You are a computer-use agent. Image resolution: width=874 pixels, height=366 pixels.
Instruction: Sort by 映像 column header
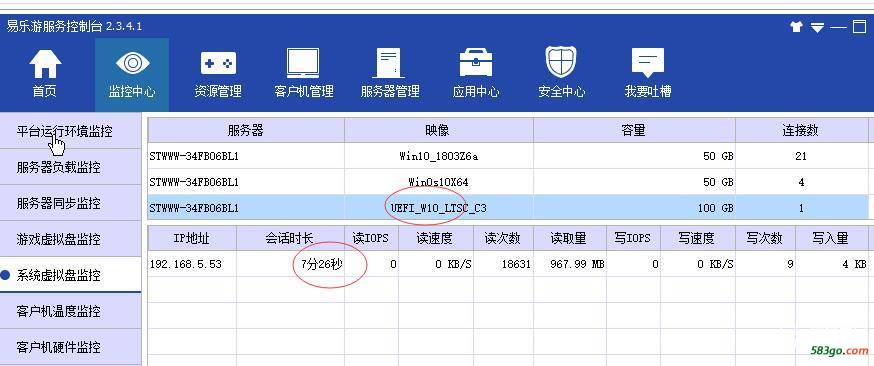(x=439, y=130)
